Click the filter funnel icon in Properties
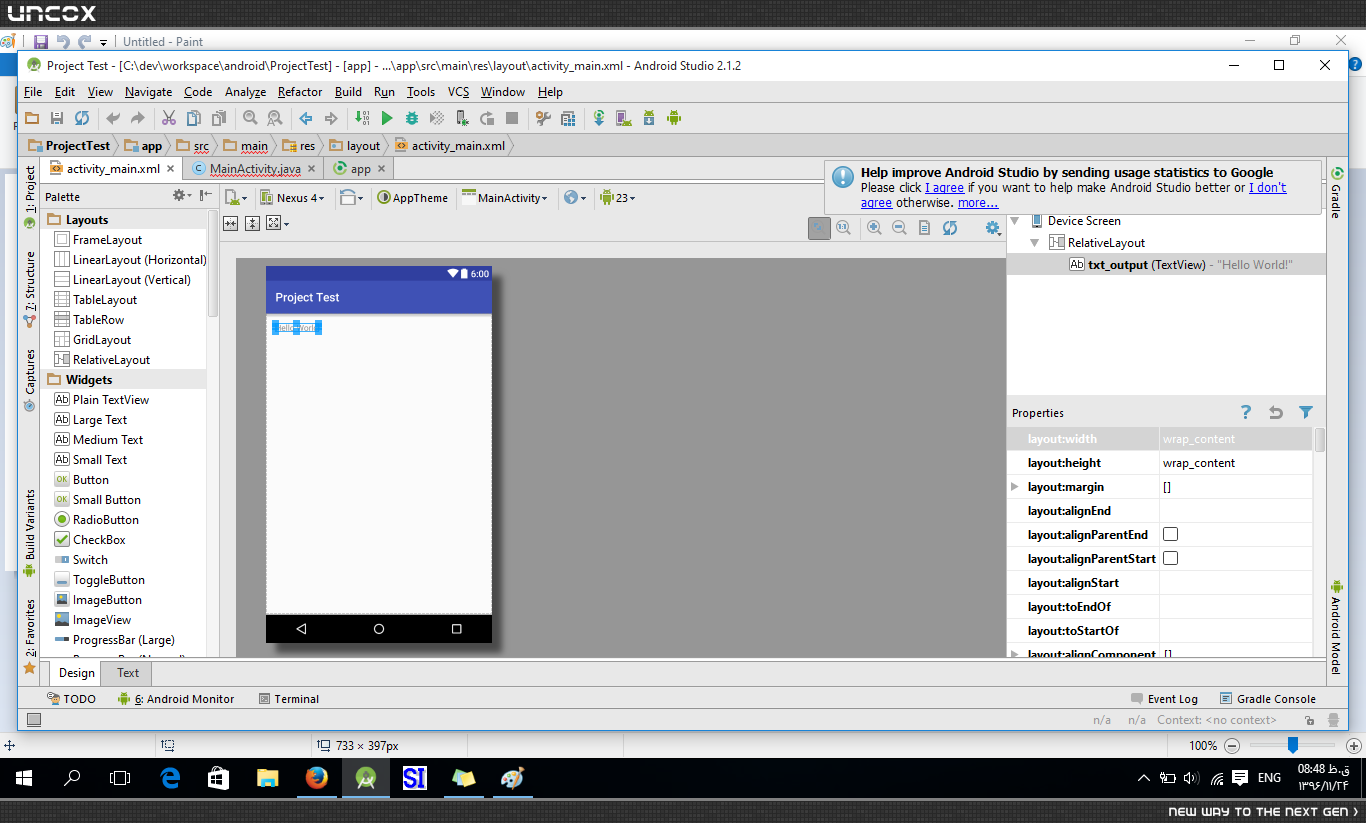This screenshot has width=1366, height=823. pyautogui.click(x=1305, y=412)
